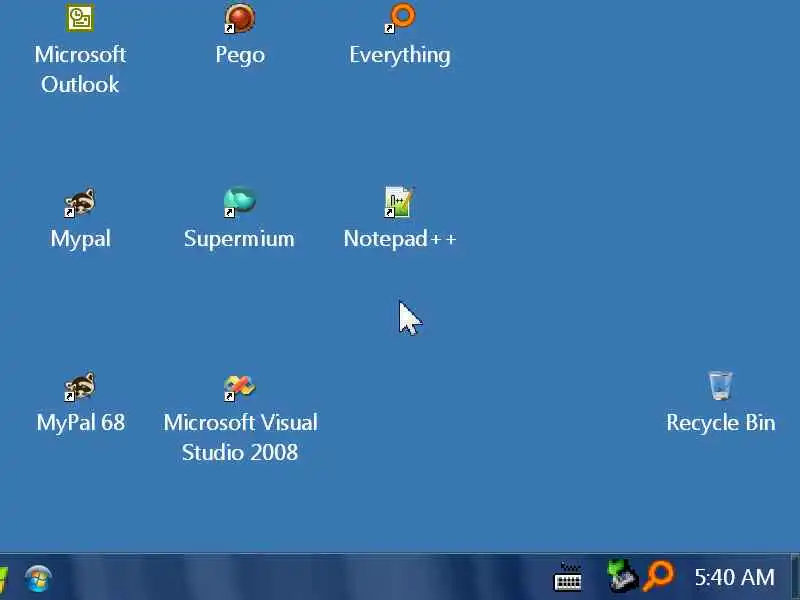Select the Supermium browser shortcut
The width and height of the screenshot is (800, 600).
click(239, 203)
